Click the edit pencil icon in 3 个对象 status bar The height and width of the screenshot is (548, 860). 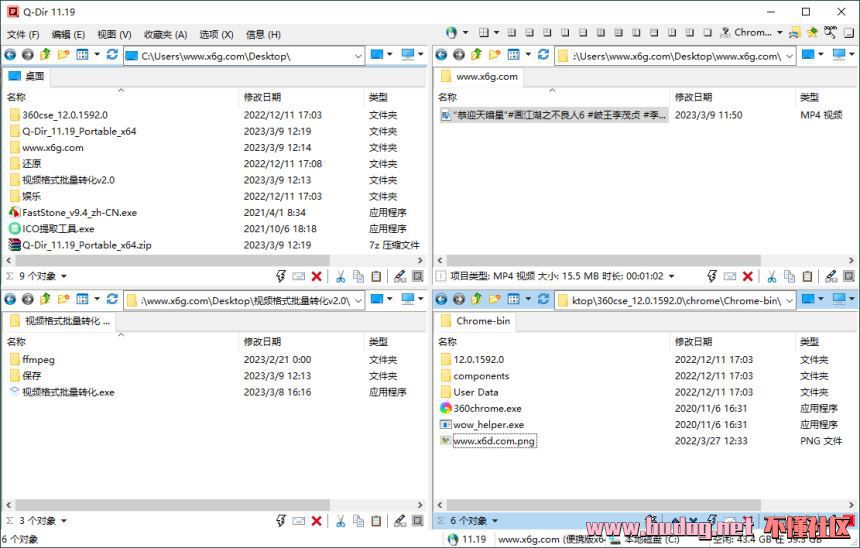(400, 521)
